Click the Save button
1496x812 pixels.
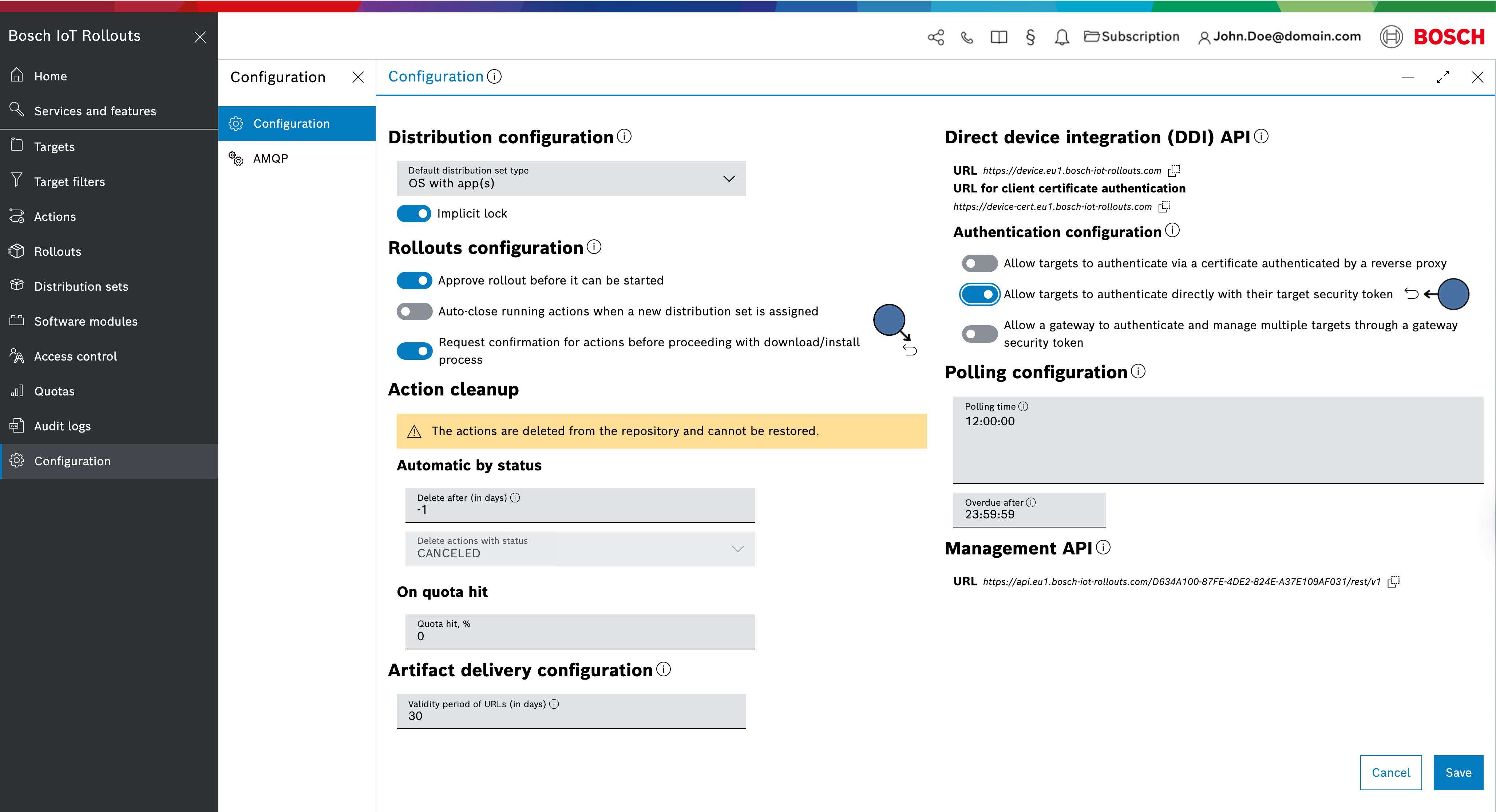[1458, 772]
